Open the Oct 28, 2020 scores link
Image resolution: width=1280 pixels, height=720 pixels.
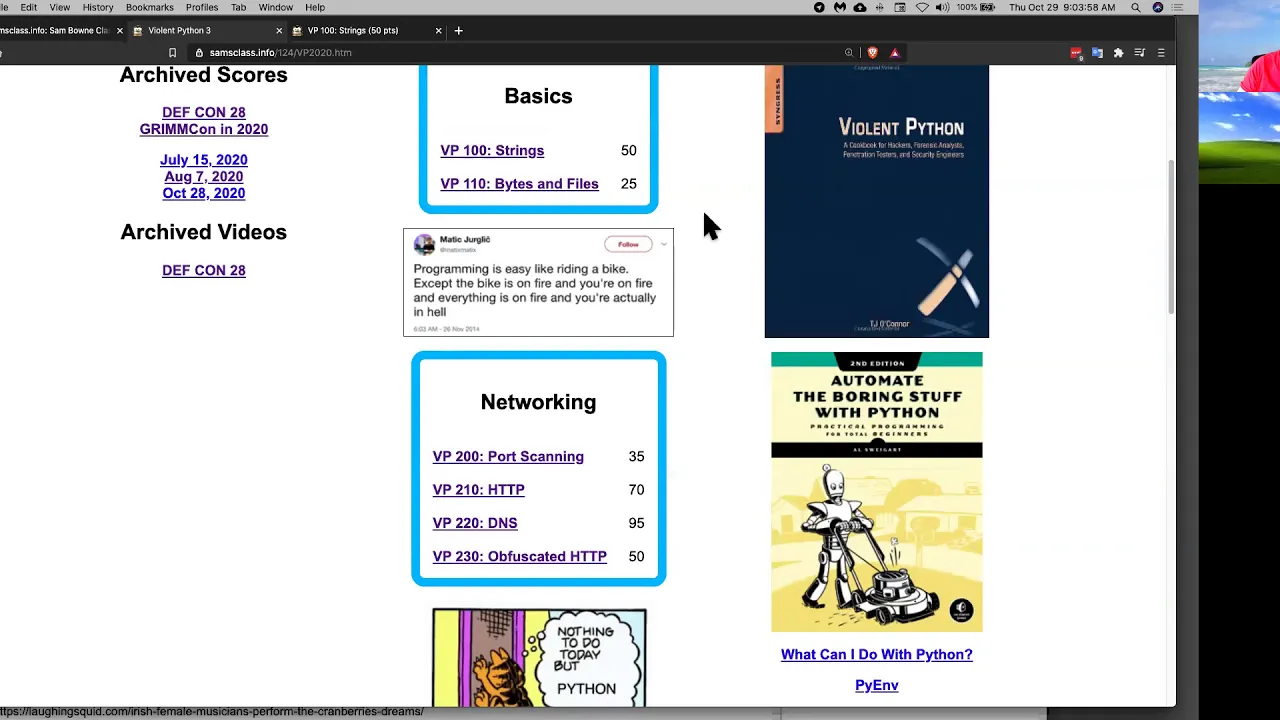[x=204, y=193]
